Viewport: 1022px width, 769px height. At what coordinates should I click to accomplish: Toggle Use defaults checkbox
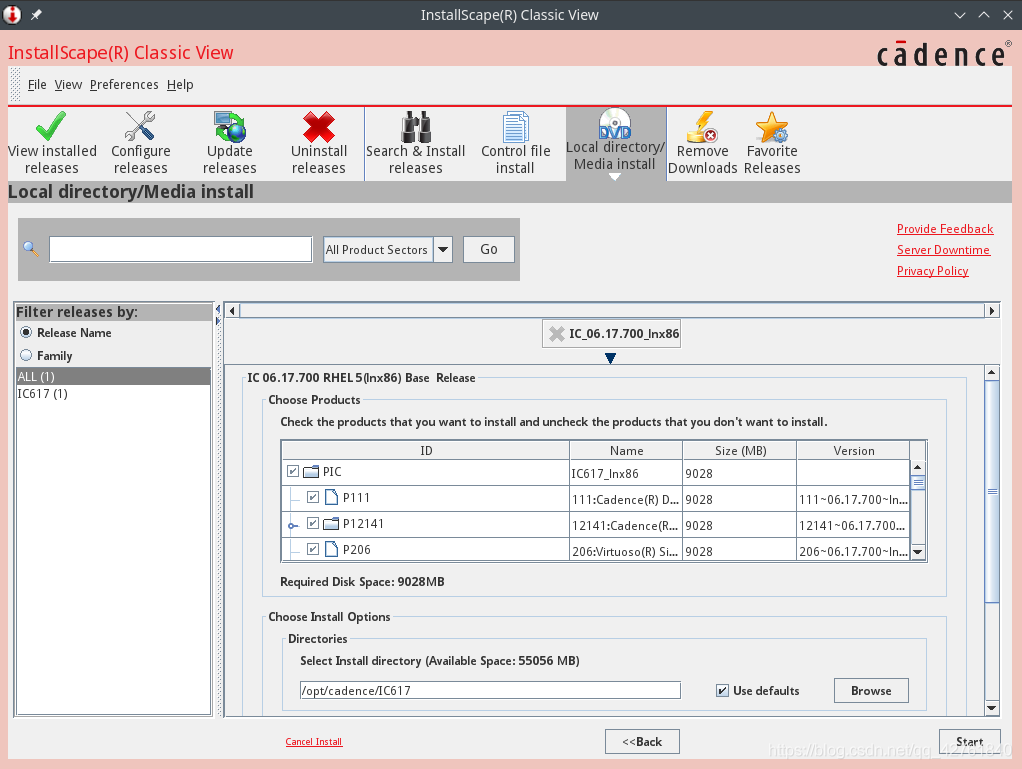(722, 691)
